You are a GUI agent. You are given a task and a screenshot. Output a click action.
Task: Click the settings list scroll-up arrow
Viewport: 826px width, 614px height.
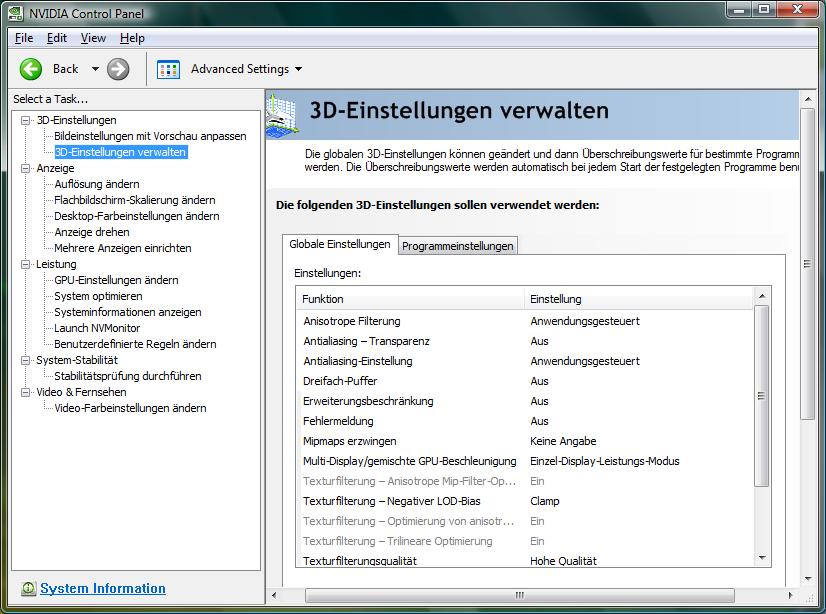(762, 296)
